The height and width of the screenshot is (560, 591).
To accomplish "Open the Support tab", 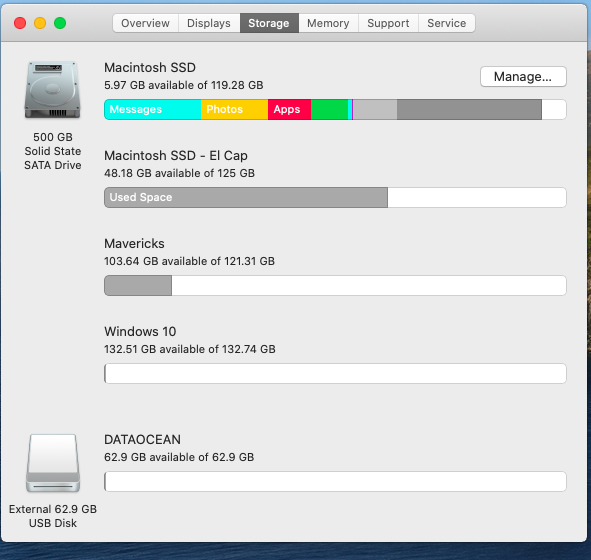I will click(388, 23).
